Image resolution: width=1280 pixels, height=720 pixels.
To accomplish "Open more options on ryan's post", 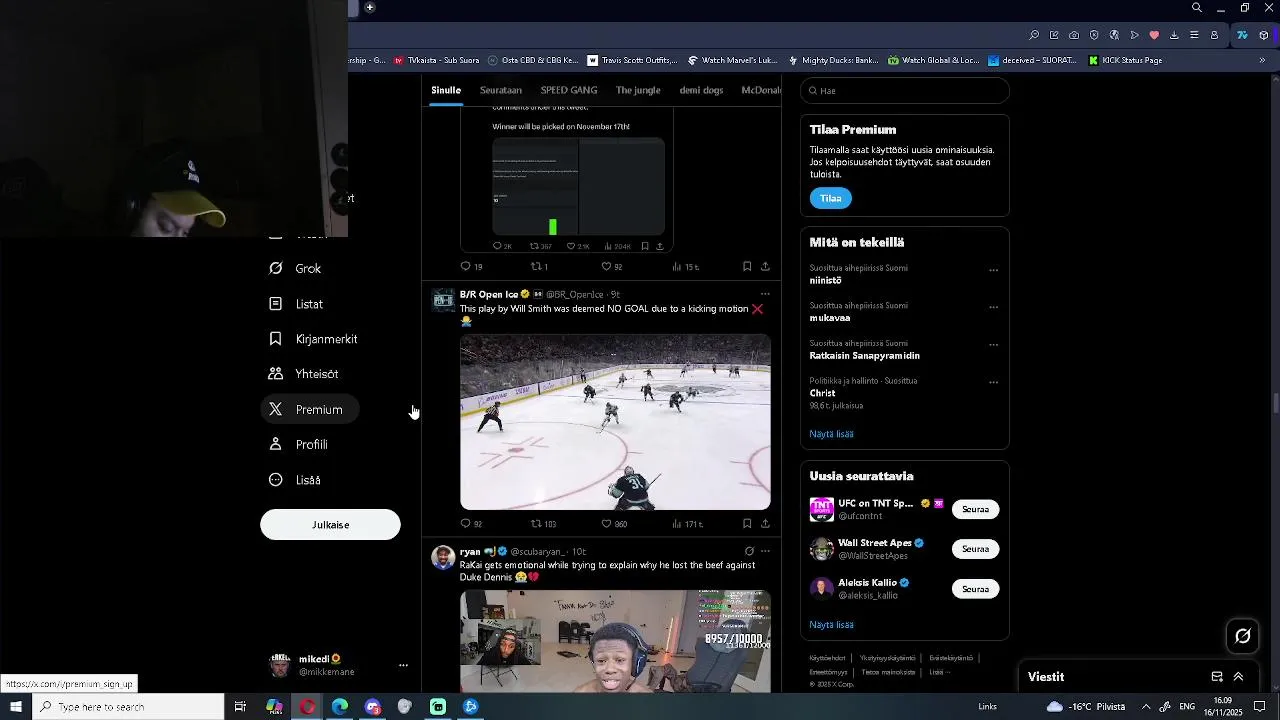I will coord(765,551).
